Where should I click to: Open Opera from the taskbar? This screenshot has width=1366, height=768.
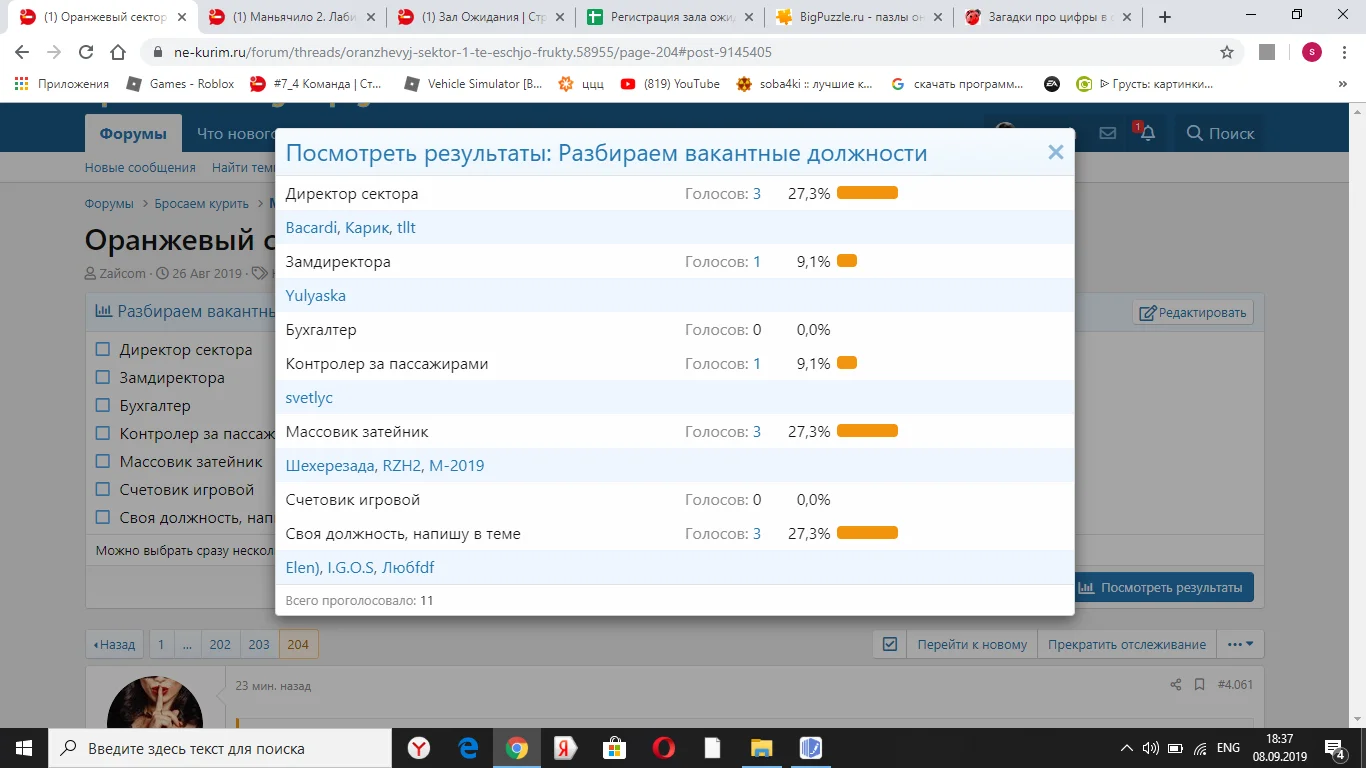(663, 748)
